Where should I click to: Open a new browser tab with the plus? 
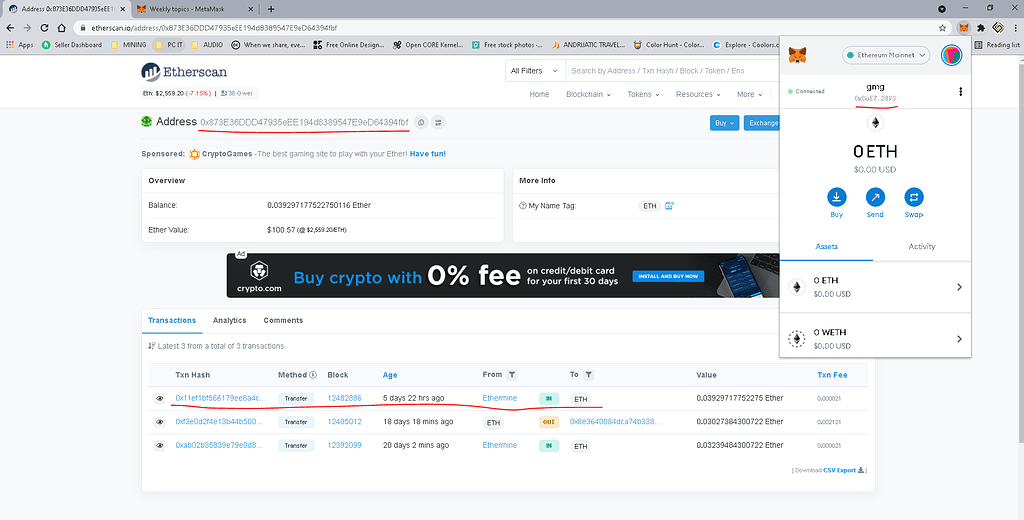pyautogui.click(x=271, y=9)
